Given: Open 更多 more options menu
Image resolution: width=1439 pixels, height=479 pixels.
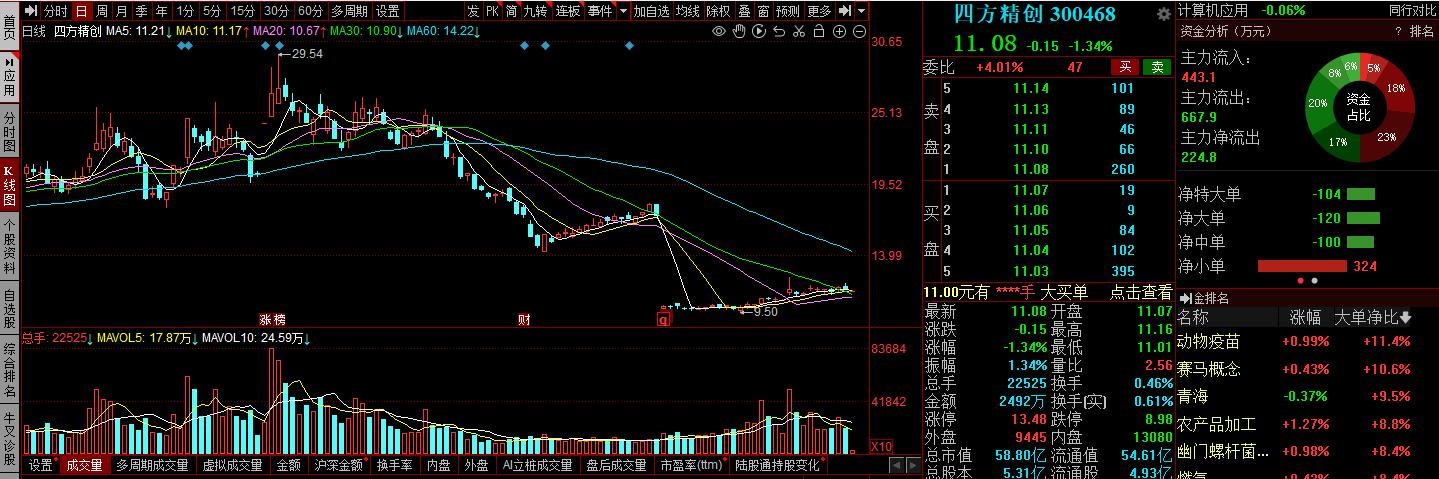Looking at the screenshot, I should (819, 11).
